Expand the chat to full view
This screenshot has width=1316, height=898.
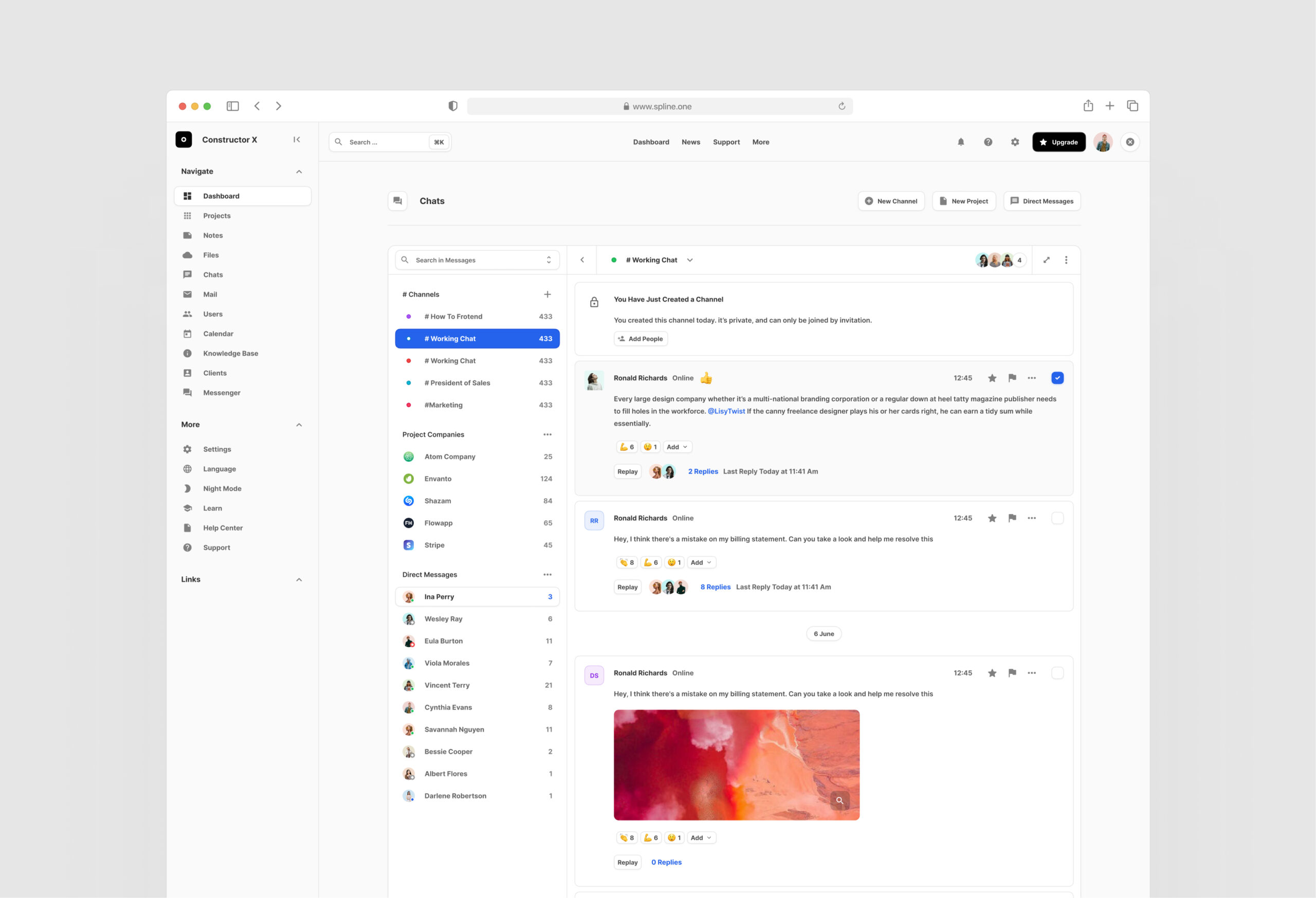click(x=1047, y=260)
